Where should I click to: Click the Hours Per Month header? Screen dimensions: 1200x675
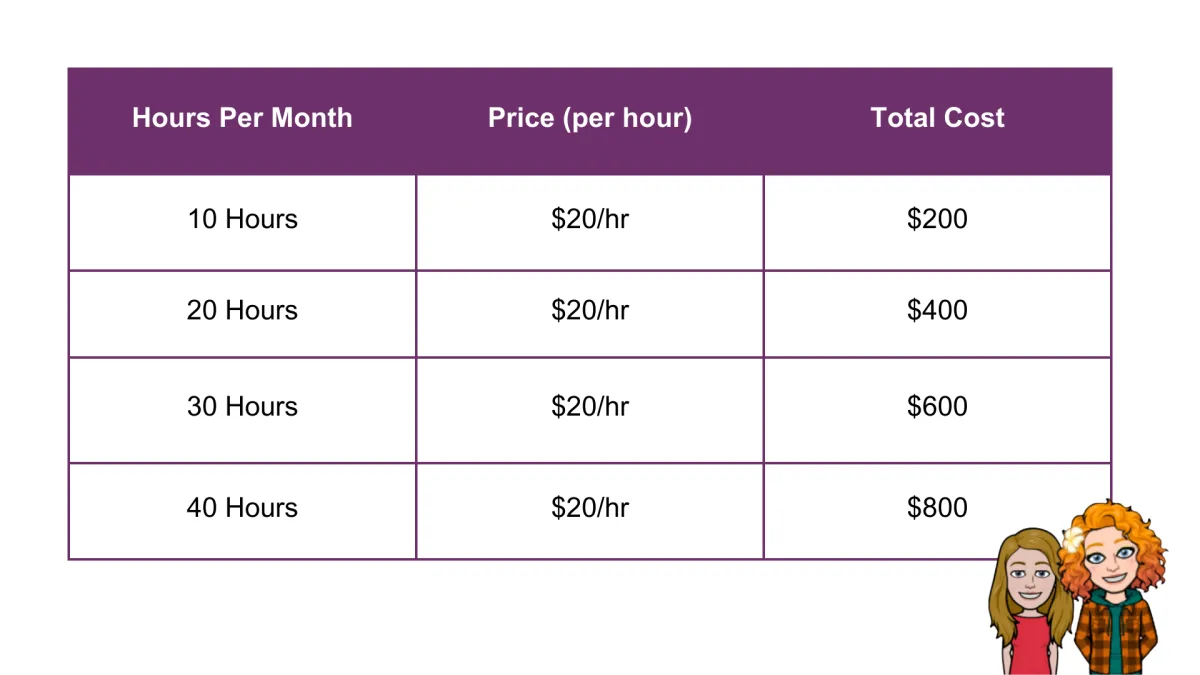(242, 118)
